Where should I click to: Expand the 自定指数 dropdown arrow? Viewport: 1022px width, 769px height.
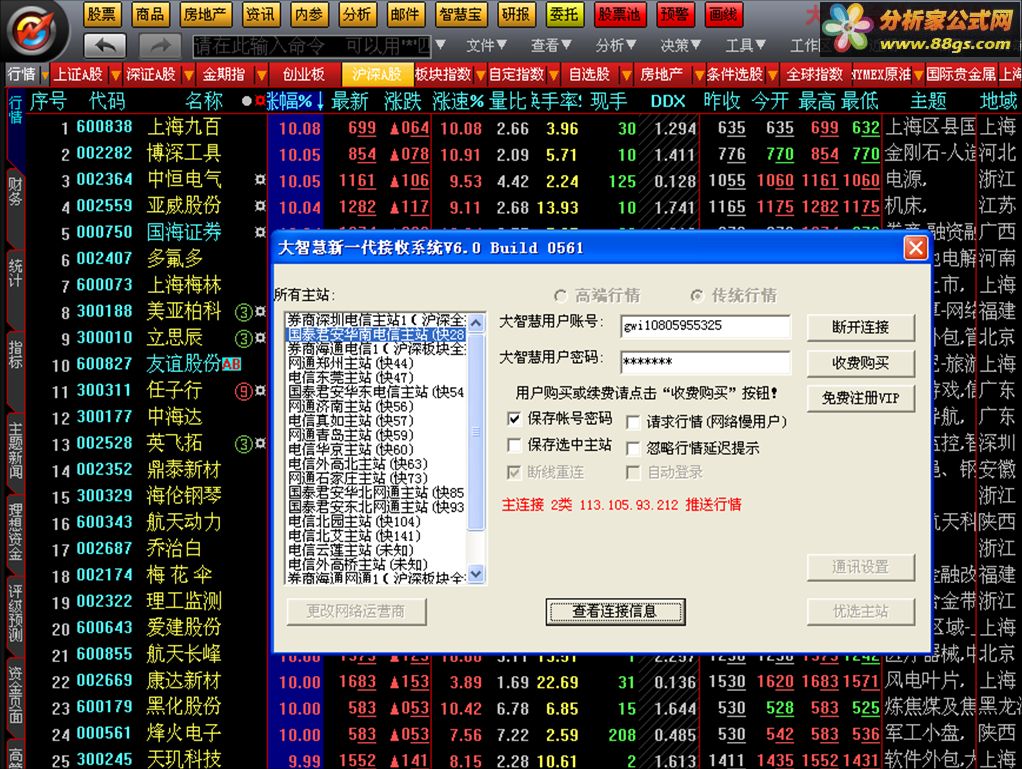point(553,76)
